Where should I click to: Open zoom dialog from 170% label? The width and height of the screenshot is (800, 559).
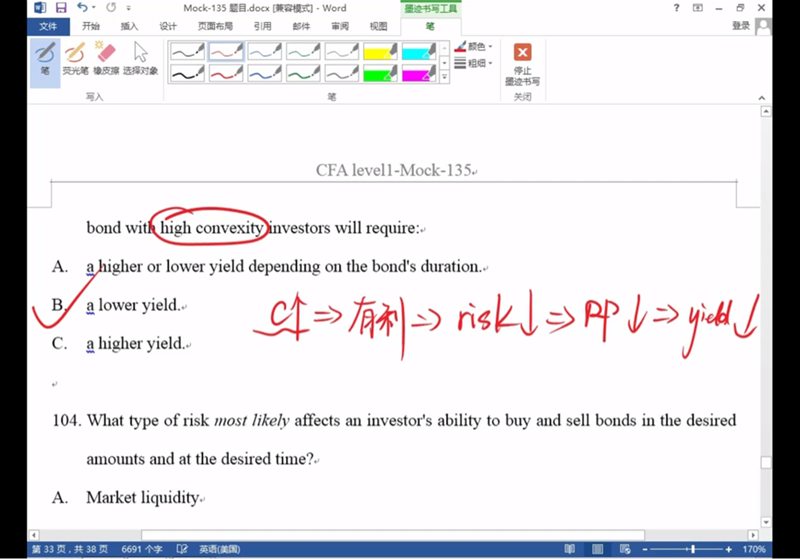pos(754,549)
